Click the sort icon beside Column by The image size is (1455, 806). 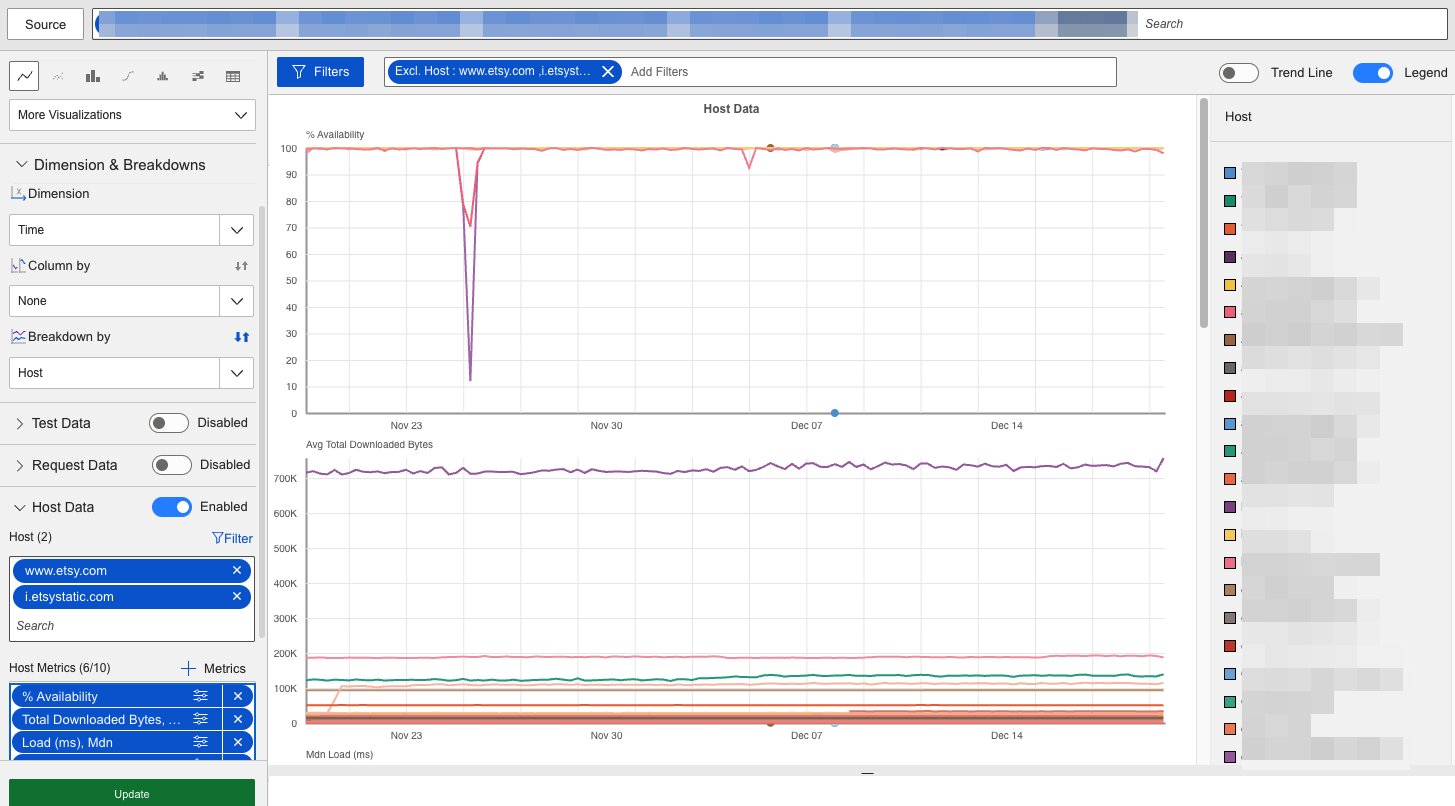coord(240,265)
